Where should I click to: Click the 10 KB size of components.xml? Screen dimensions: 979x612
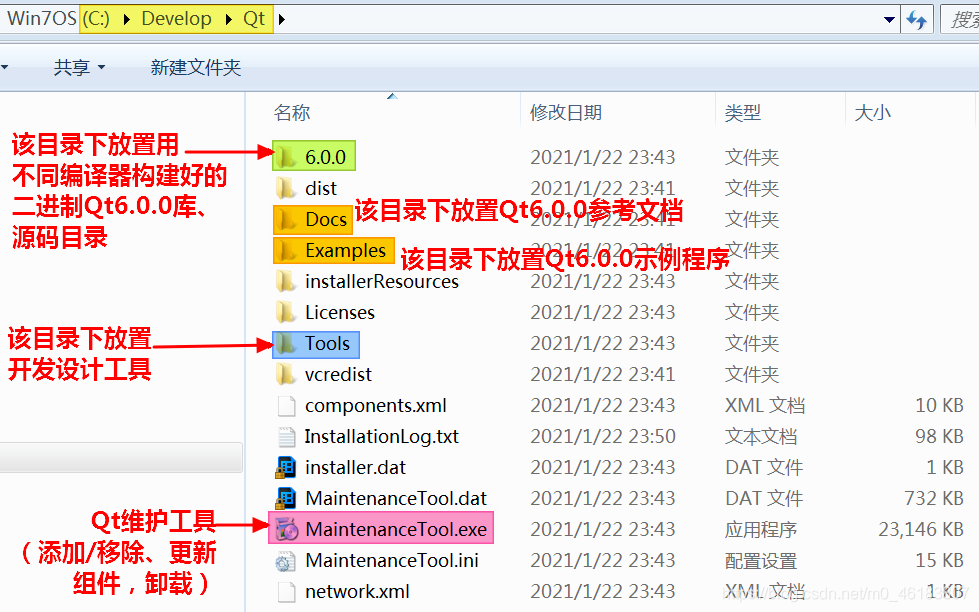(x=940, y=405)
